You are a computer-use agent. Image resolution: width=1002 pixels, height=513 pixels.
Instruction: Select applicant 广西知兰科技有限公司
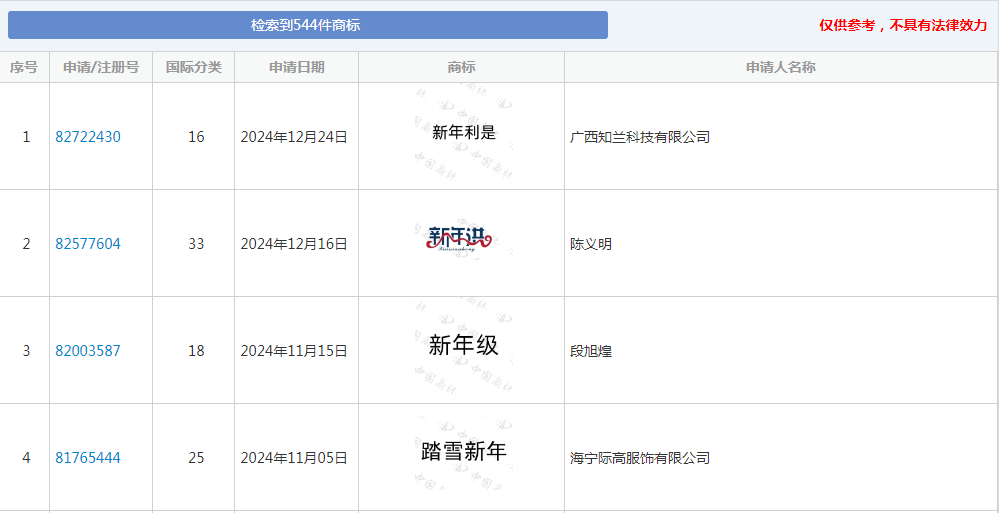[640, 137]
